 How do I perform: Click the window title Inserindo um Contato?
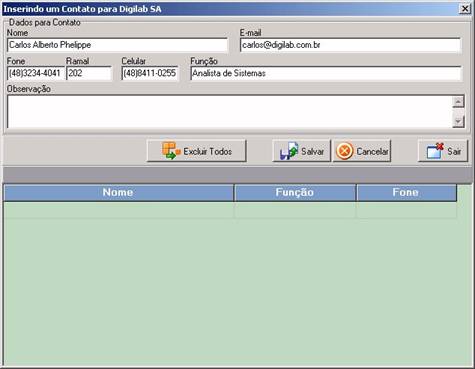point(82,9)
